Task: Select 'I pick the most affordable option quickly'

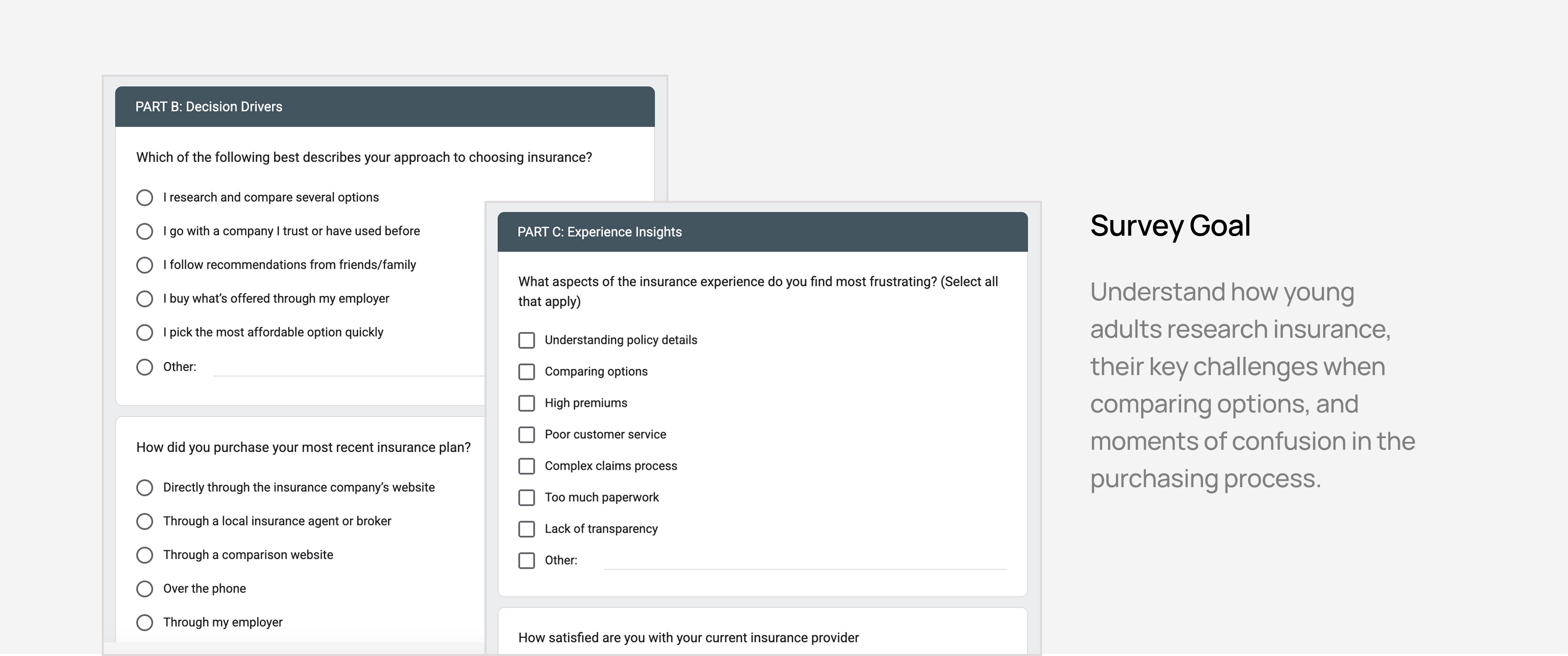Action: click(144, 332)
